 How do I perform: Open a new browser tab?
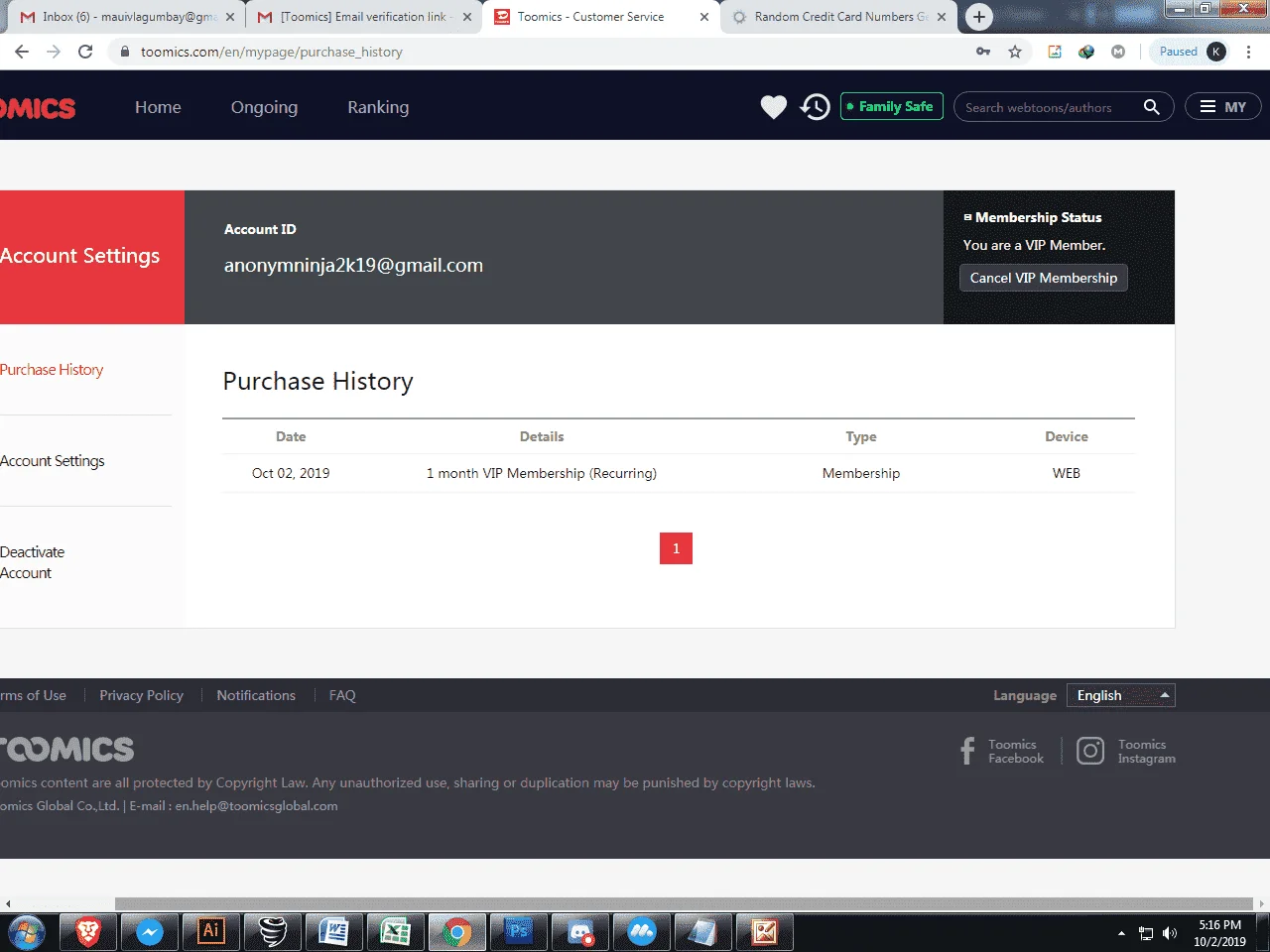[x=979, y=17]
